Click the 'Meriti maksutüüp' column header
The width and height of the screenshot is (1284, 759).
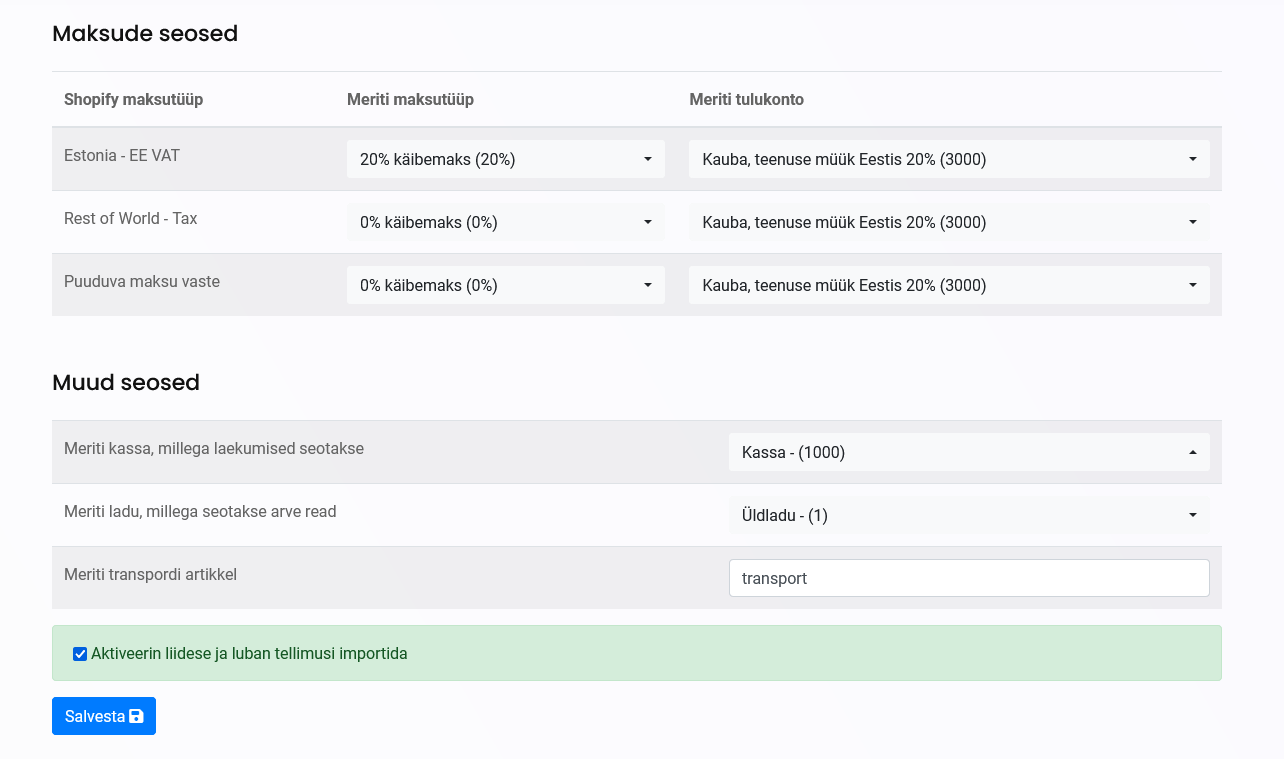tap(410, 99)
